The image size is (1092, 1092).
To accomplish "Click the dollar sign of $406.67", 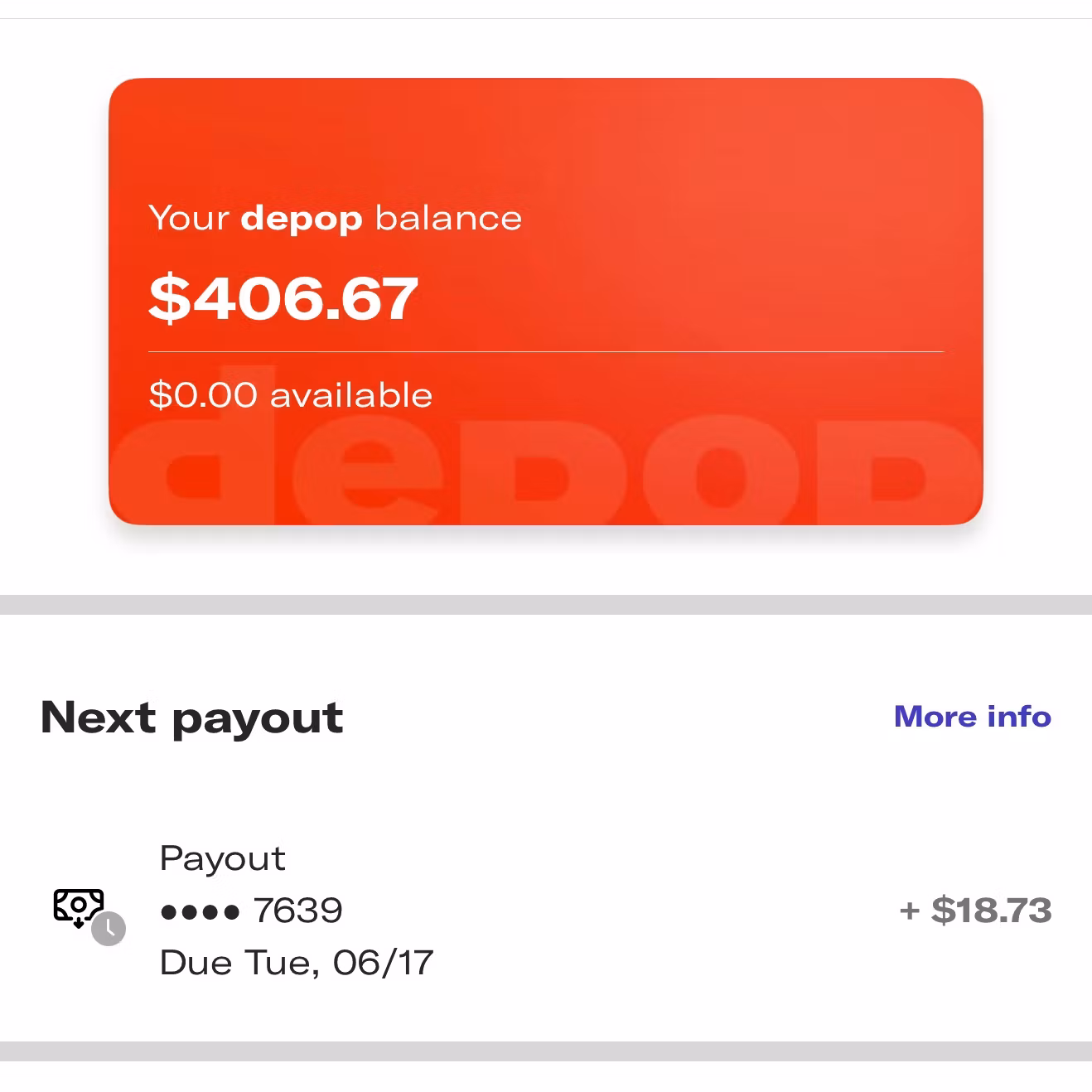I will pyautogui.click(x=169, y=299).
